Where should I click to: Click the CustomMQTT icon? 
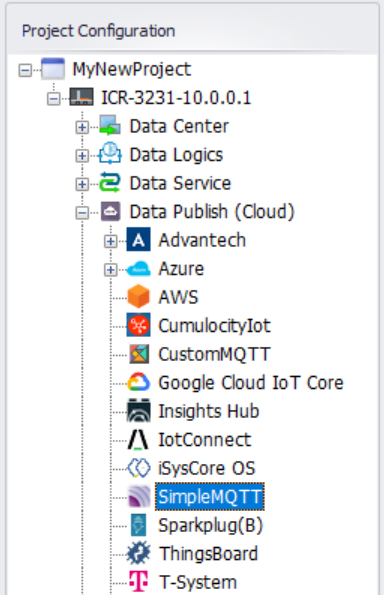coord(139,354)
